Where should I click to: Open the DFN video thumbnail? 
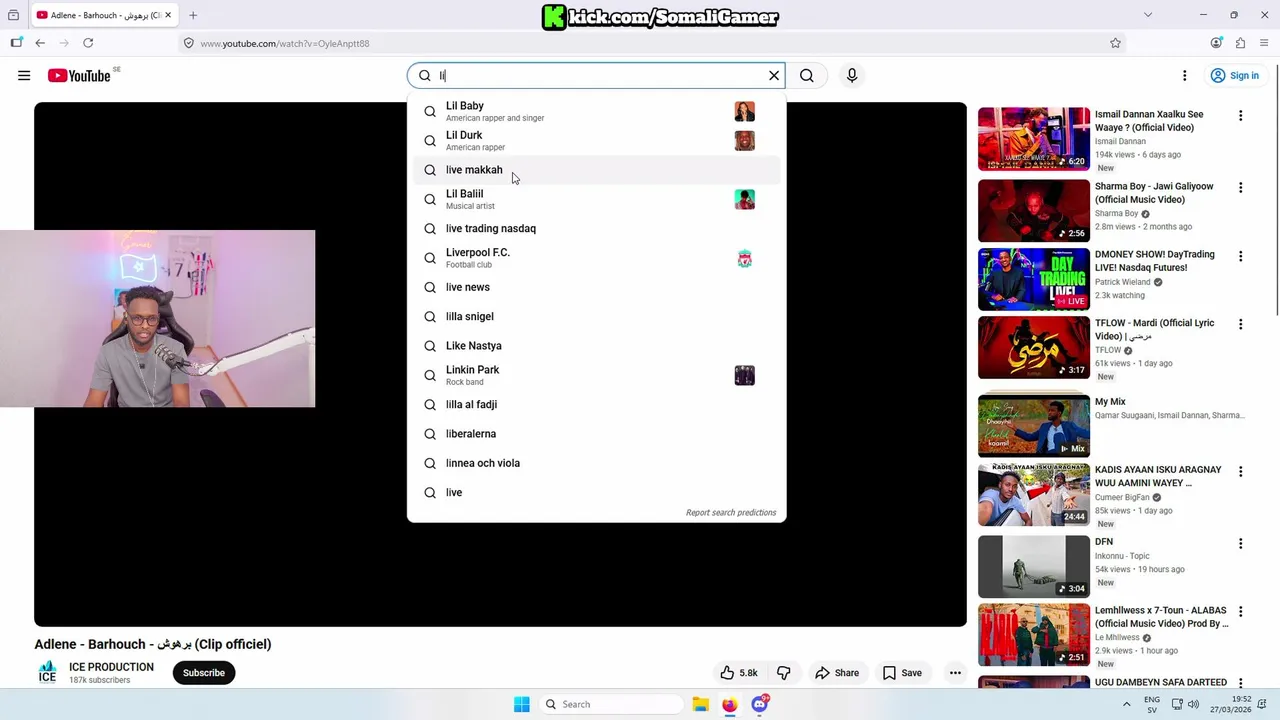click(1034, 566)
